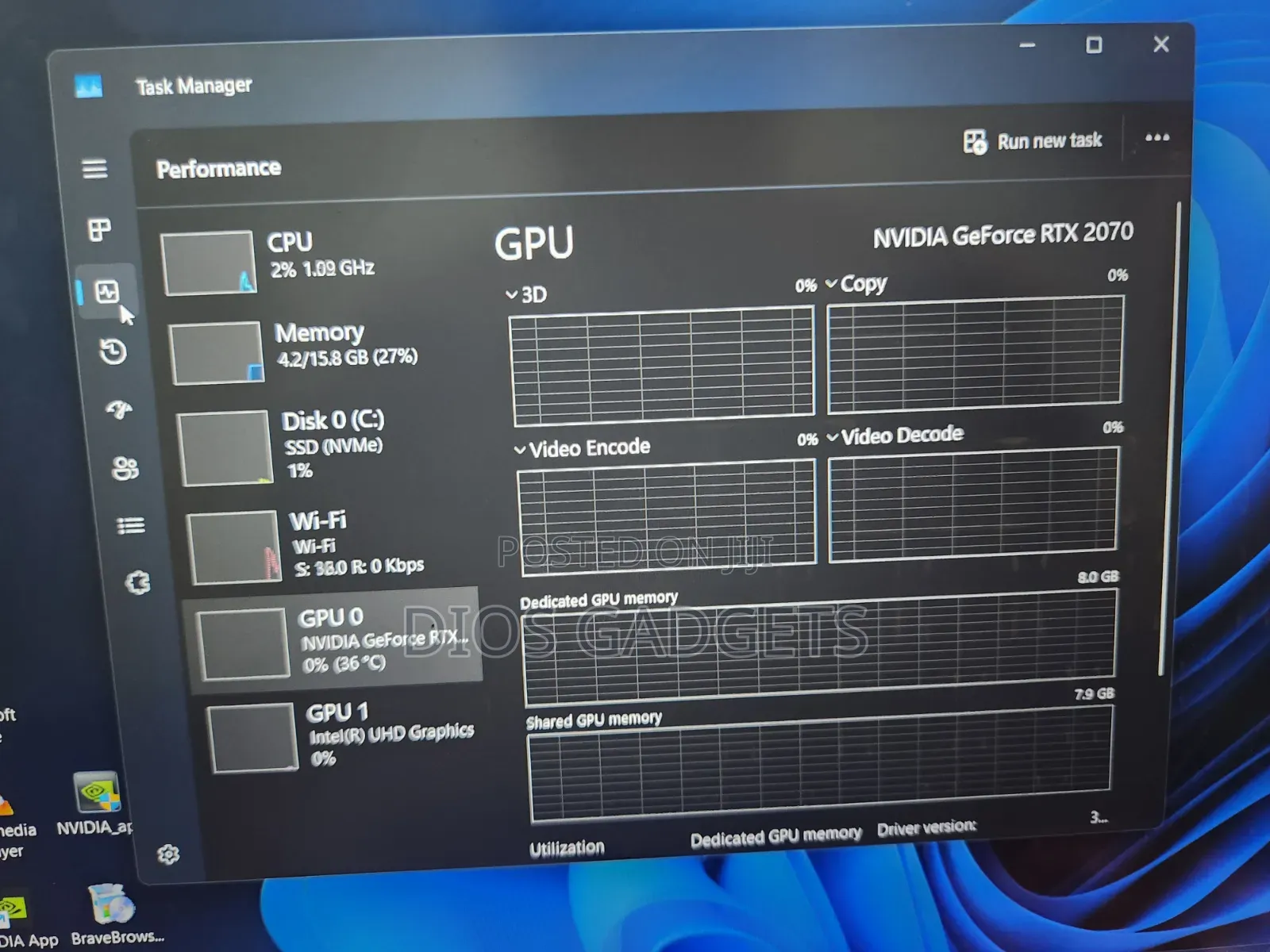Open the hamburger navigation menu
This screenshot has width=1270, height=952.
click(94, 168)
